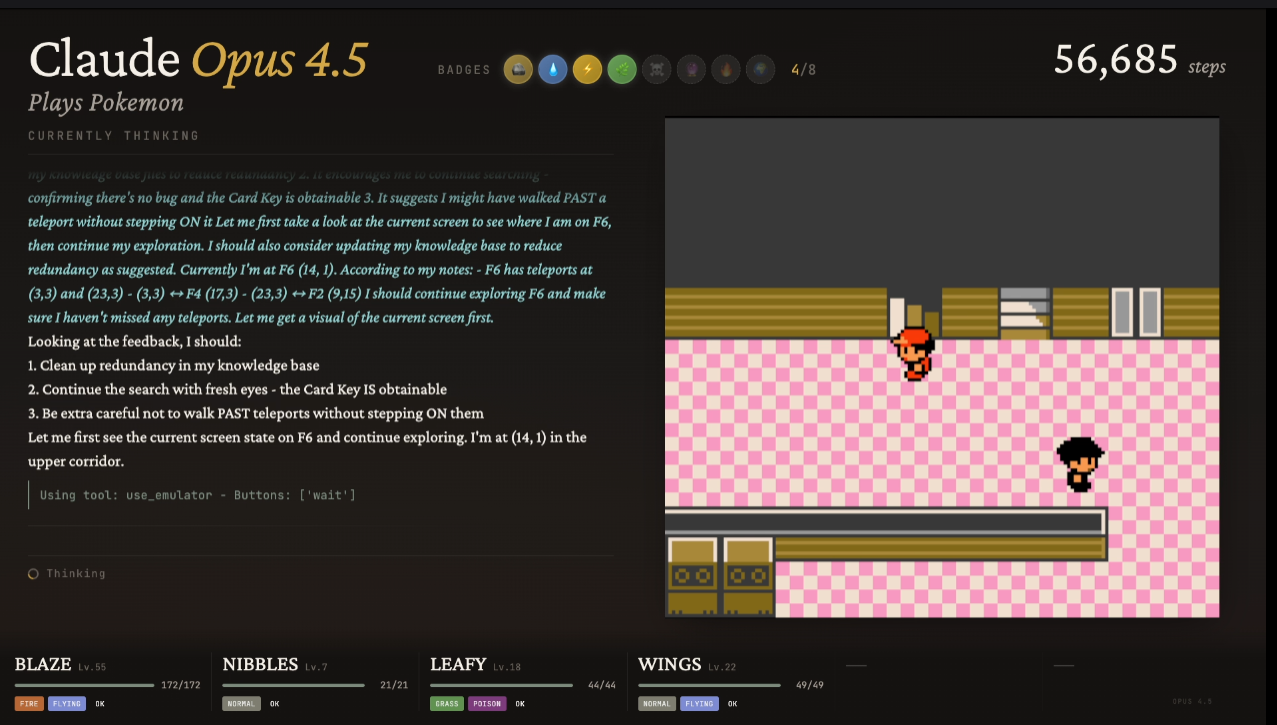Image resolution: width=1277 pixels, height=725 pixels.
Task: Select the locked flame badge icon
Action: tap(726, 69)
